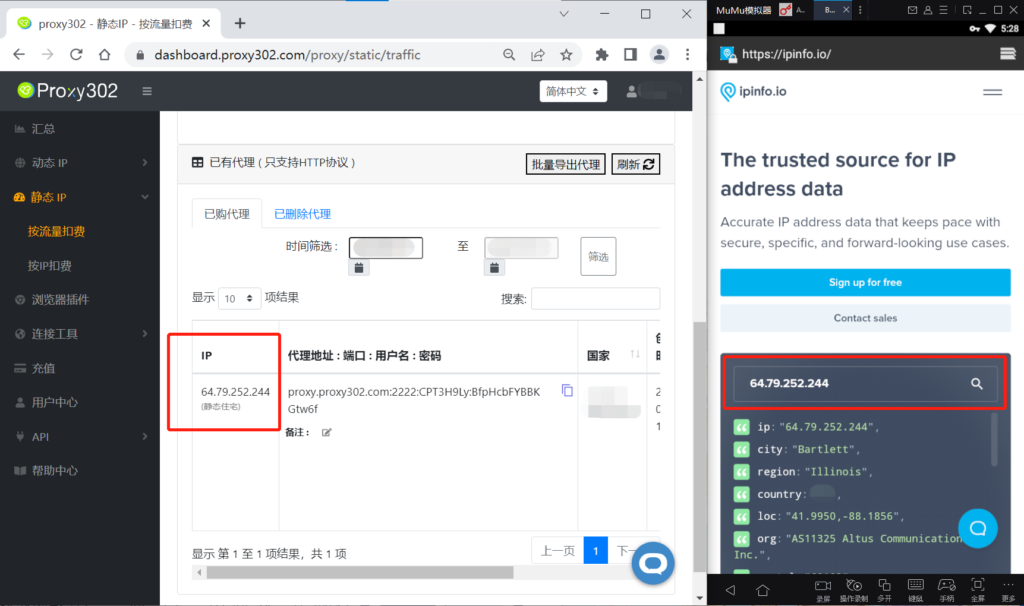This screenshot has width=1024, height=606.
Task: Click 上一页 previous page button
Action: (558, 551)
